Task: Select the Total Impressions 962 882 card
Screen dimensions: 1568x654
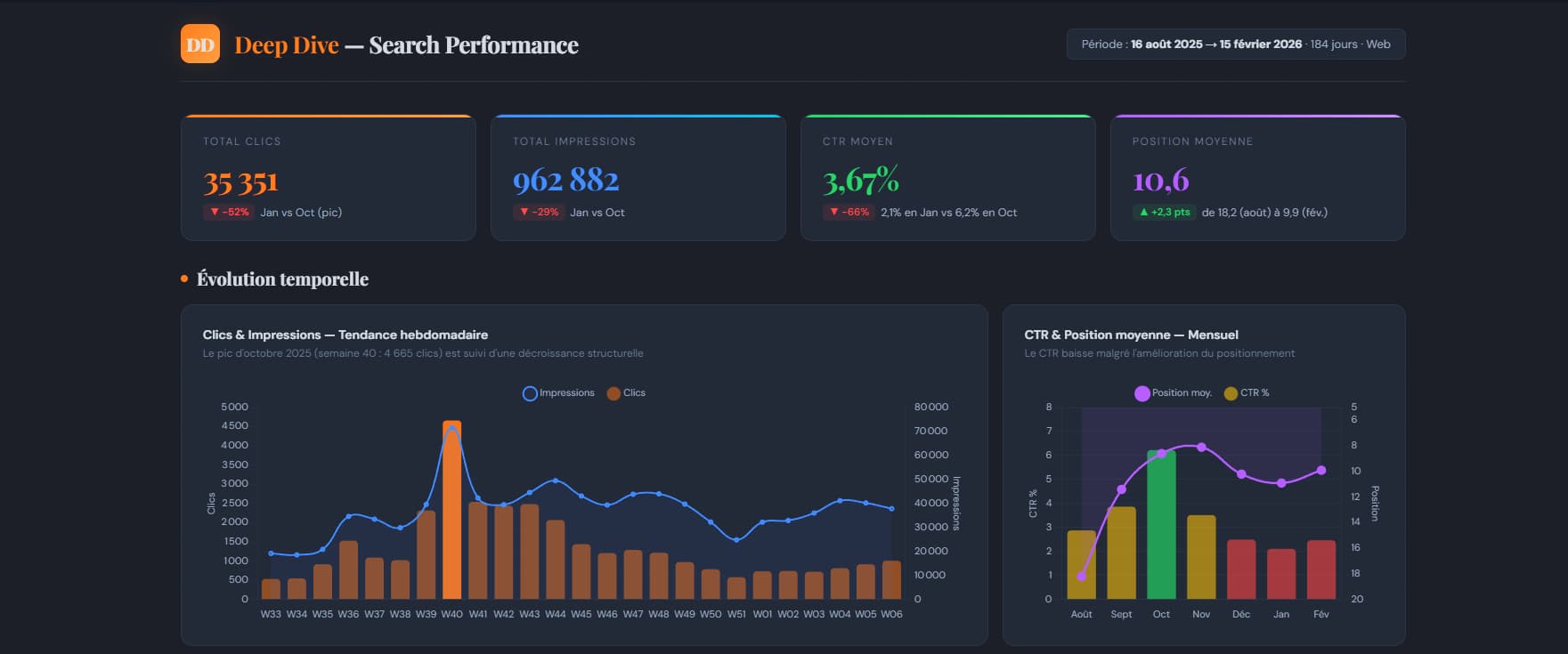Action: point(638,178)
